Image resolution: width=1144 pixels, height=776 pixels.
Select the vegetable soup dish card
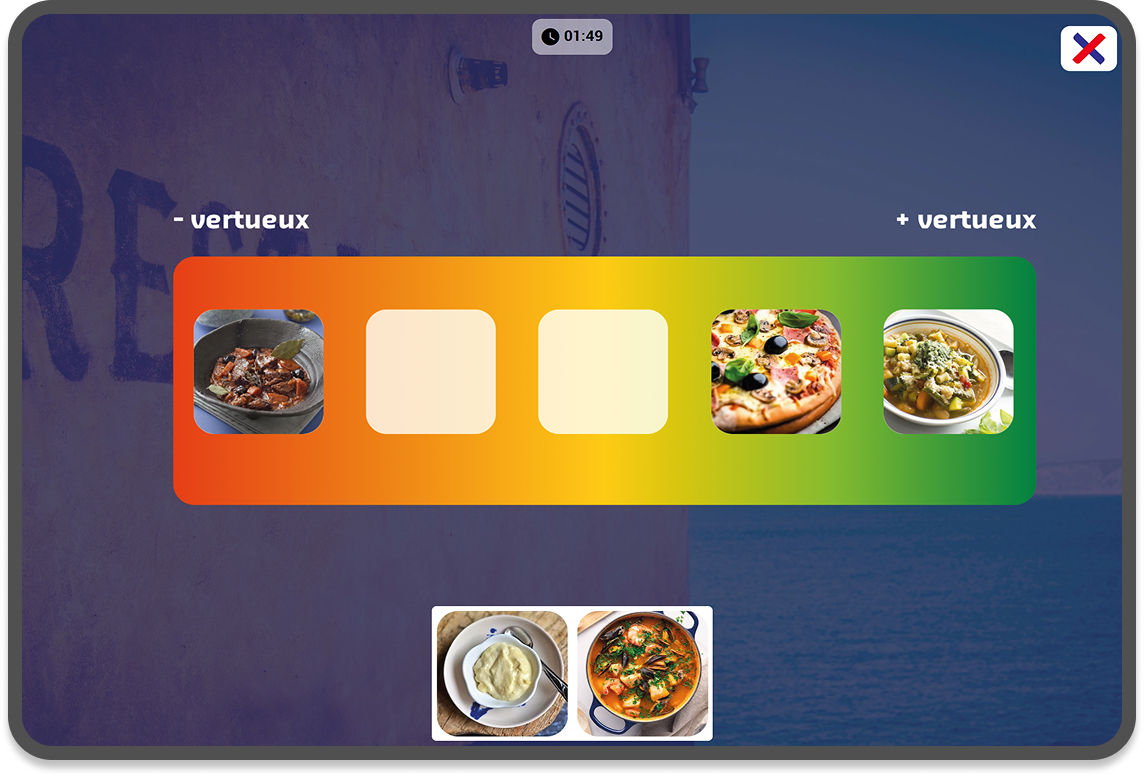tap(948, 371)
